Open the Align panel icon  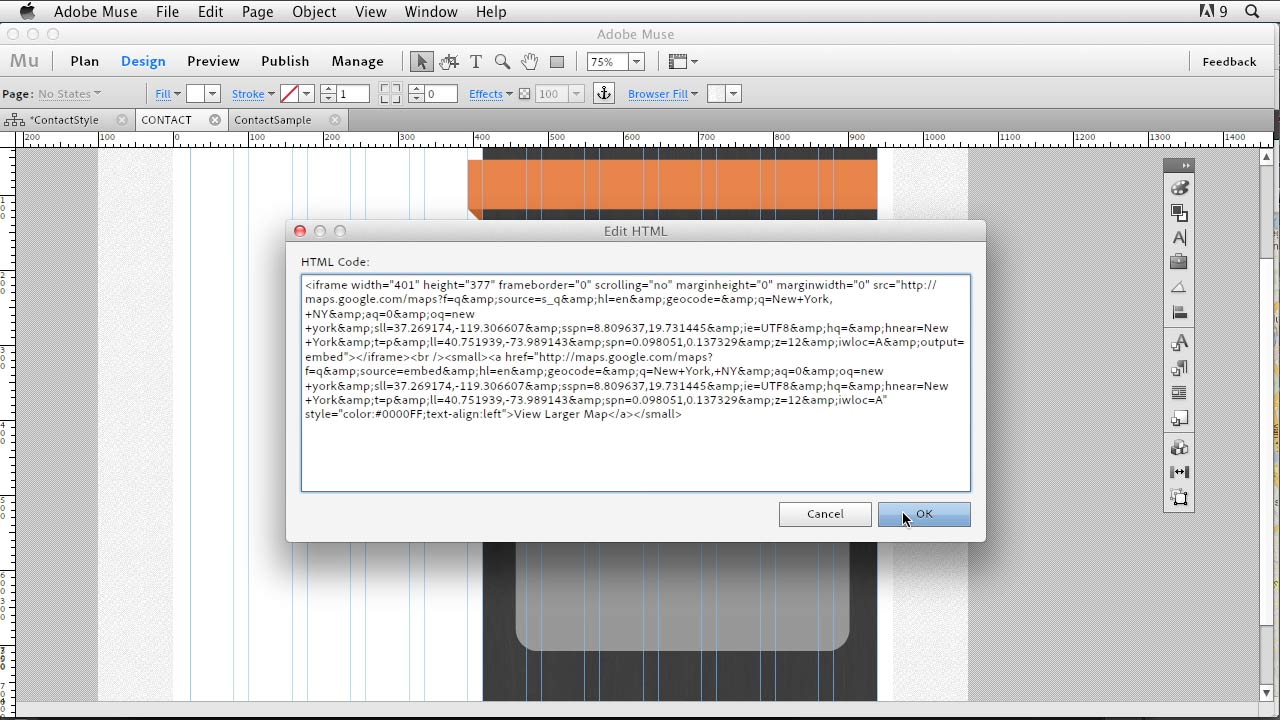pos(1180,313)
